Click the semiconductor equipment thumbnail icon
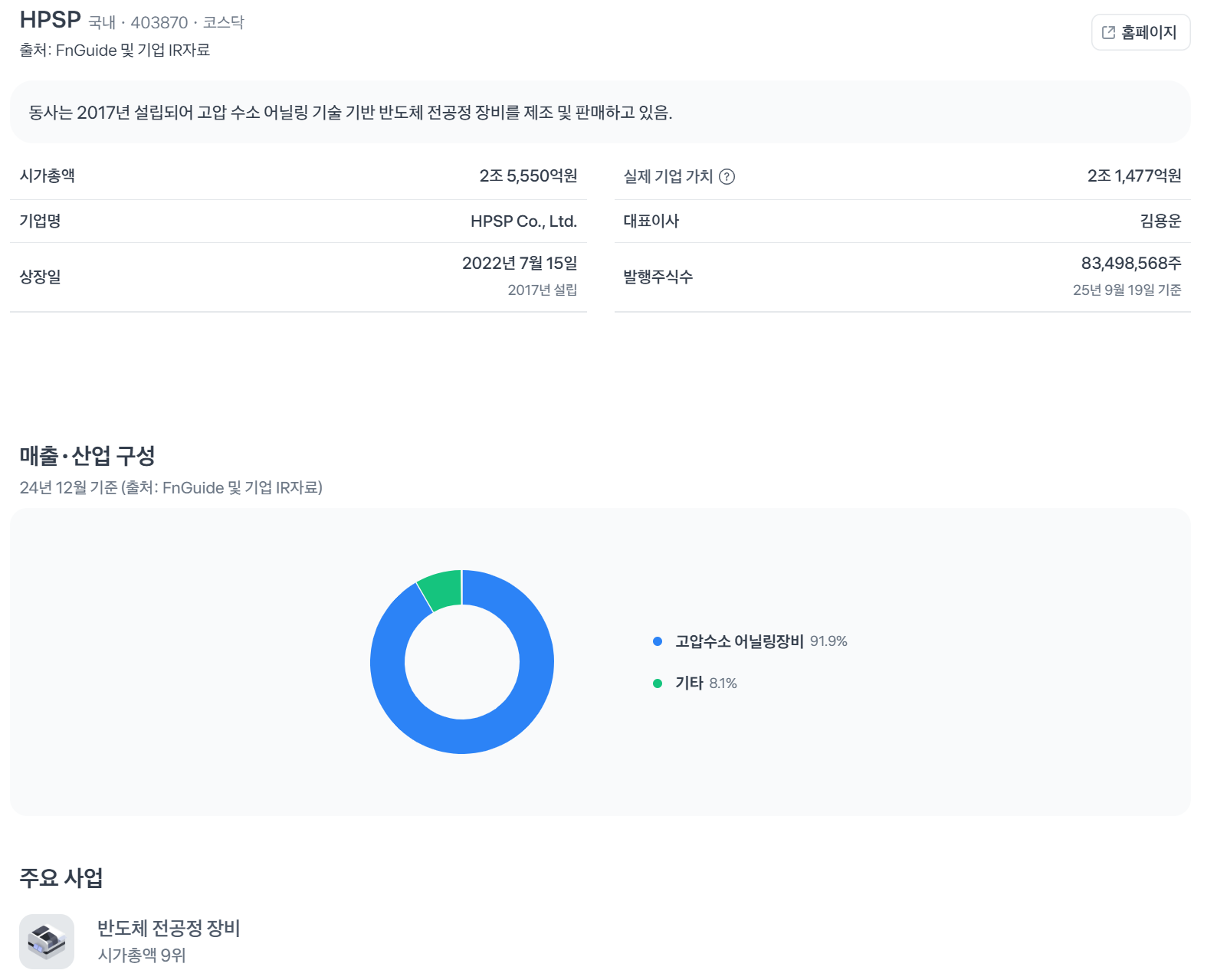Screen dimensions: 1217x980 pyautogui.click(x=47, y=942)
